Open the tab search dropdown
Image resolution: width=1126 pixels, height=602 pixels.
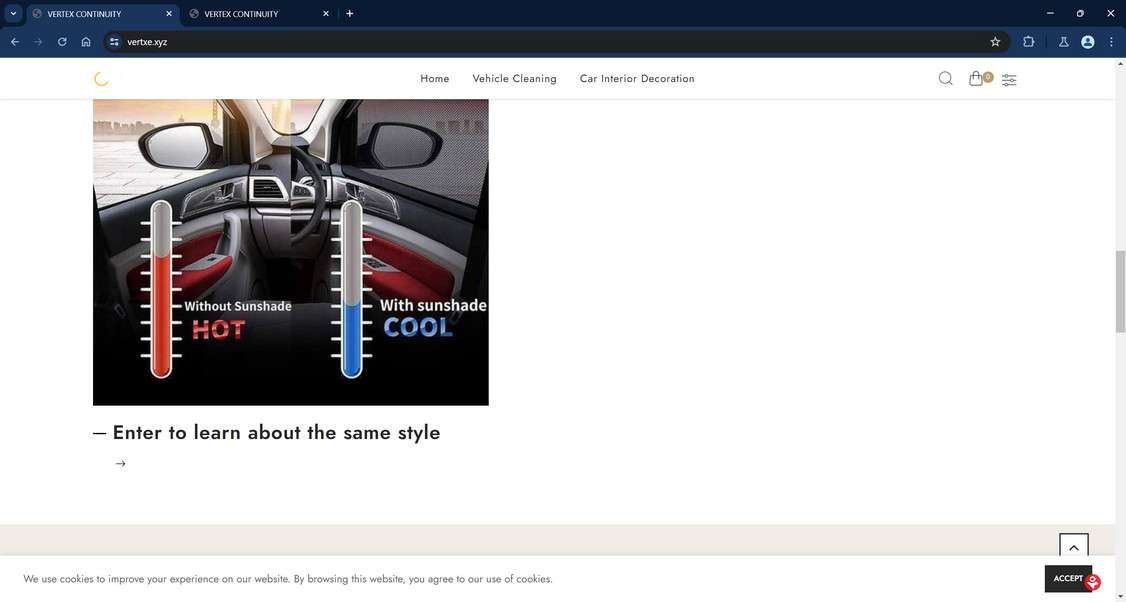coord(13,14)
